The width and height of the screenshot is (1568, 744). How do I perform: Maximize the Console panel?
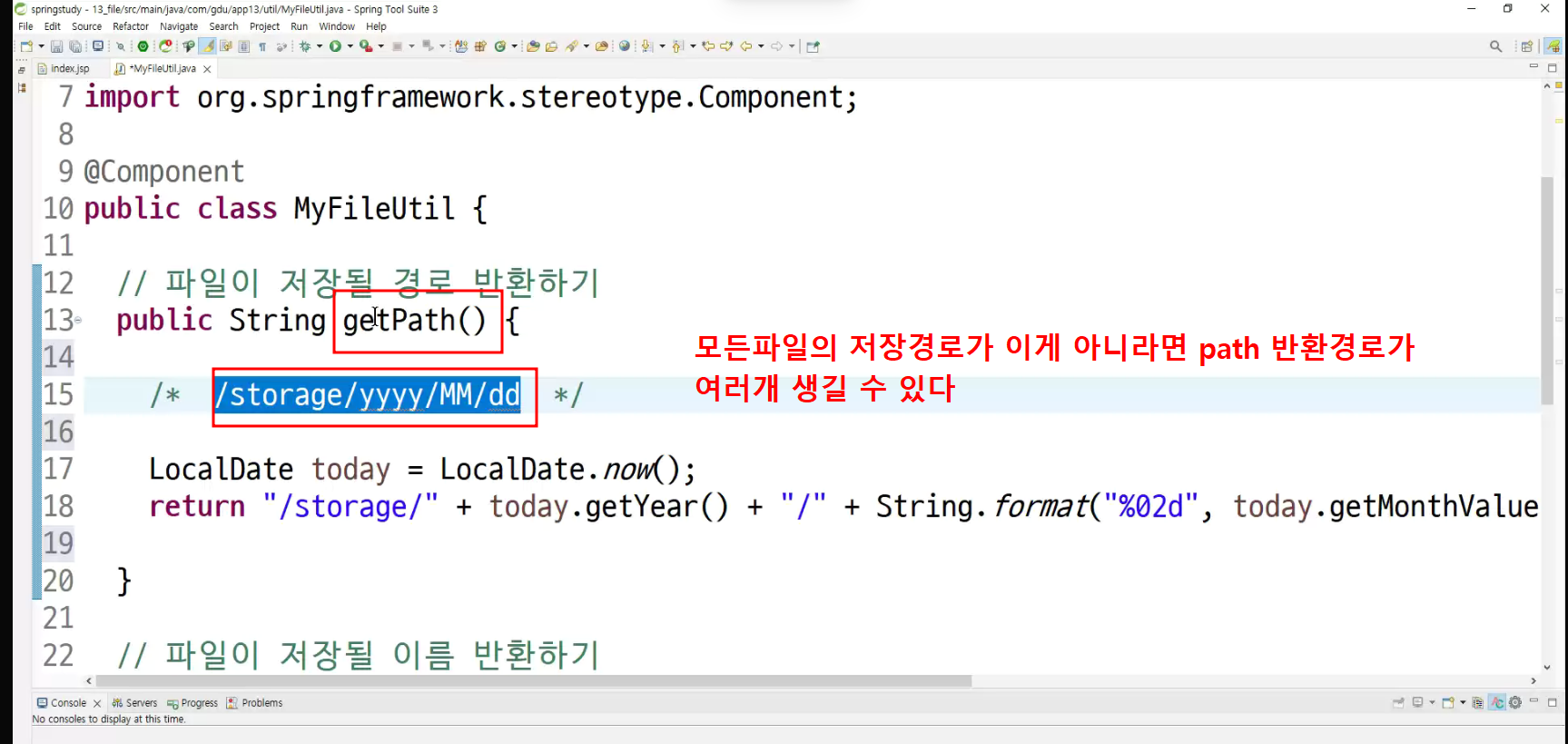coord(1552,702)
